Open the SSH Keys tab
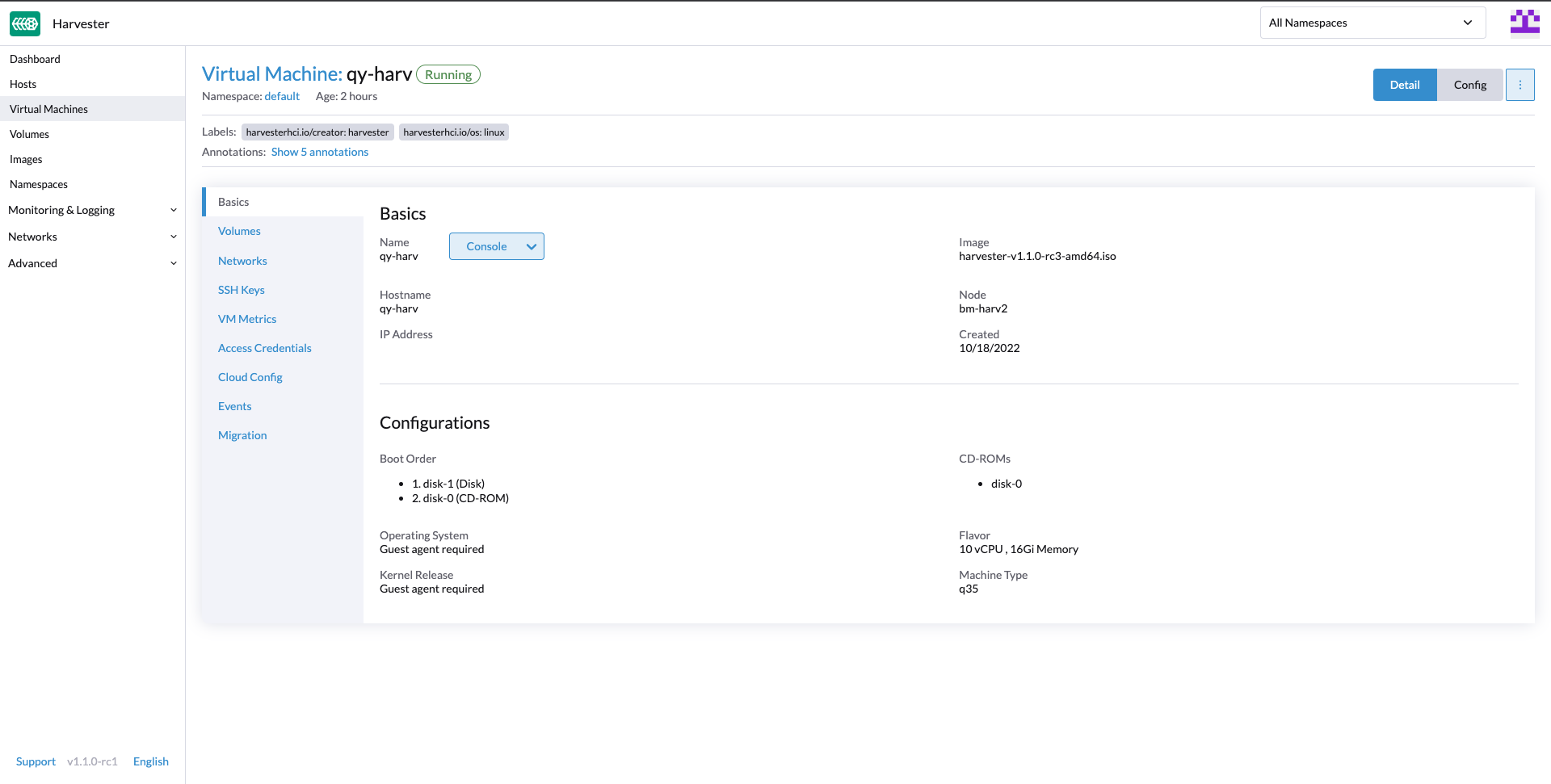This screenshot has height=784, width=1551. pyautogui.click(x=241, y=289)
